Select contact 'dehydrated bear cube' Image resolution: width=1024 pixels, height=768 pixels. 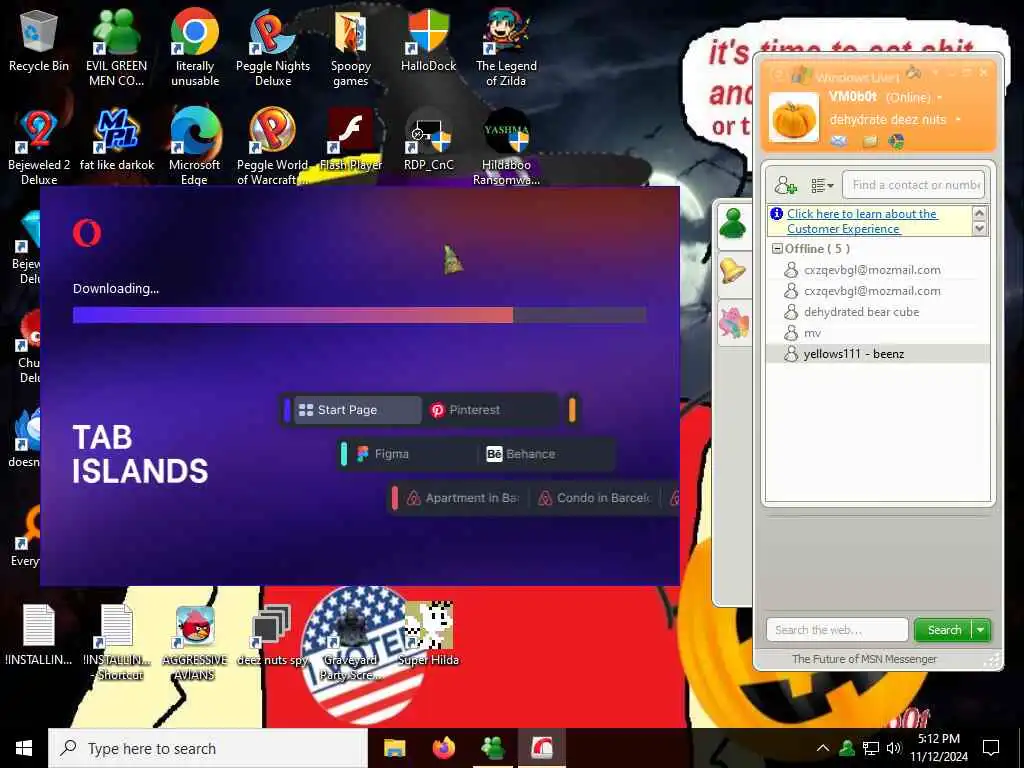click(878, 312)
